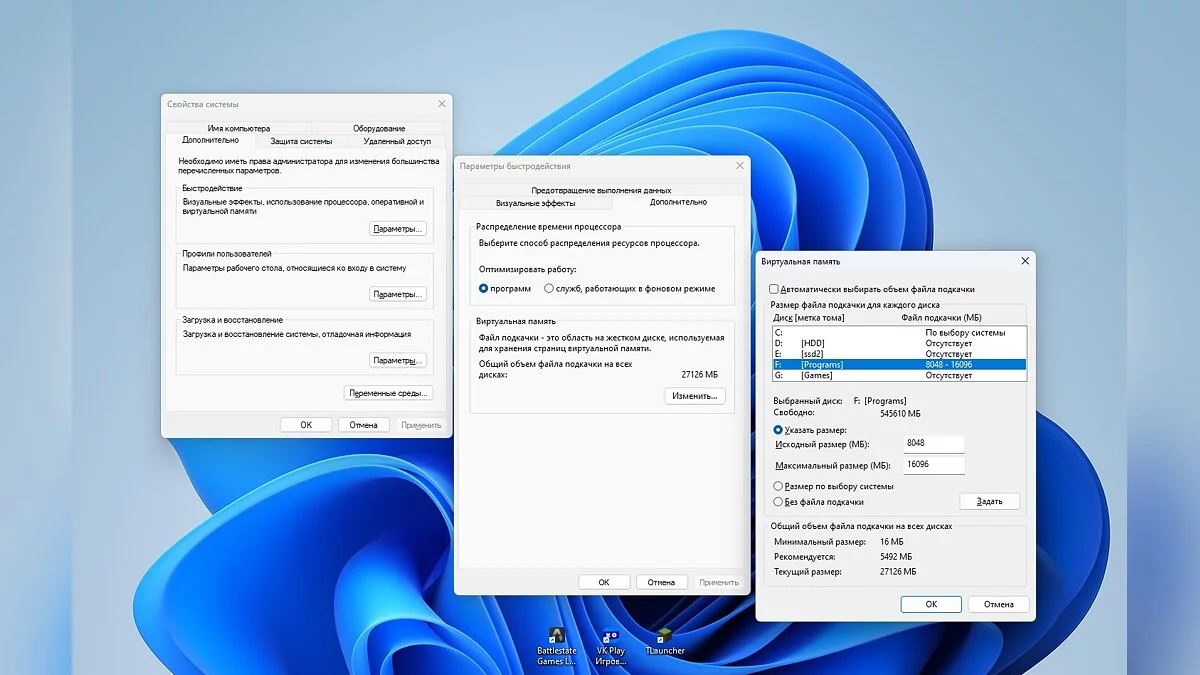Click into Исходный размер input field

pos(934,444)
